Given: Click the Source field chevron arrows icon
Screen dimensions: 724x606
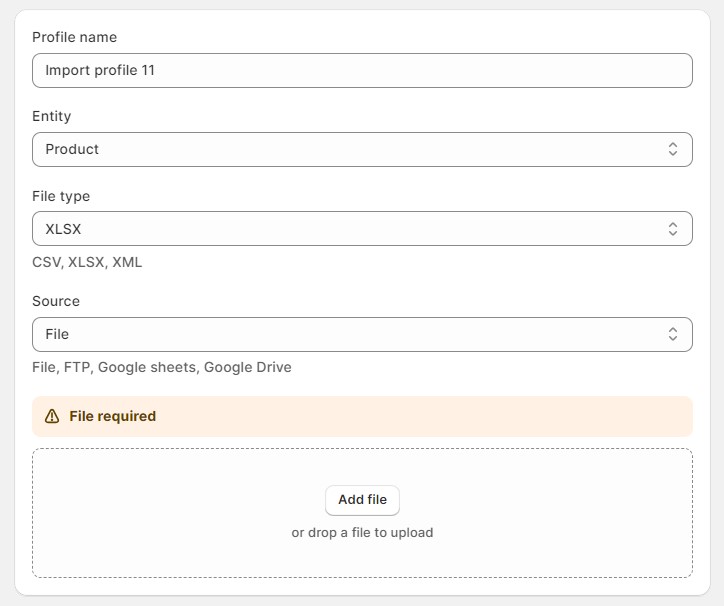Looking at the screenshot, I should click(673, 334).
